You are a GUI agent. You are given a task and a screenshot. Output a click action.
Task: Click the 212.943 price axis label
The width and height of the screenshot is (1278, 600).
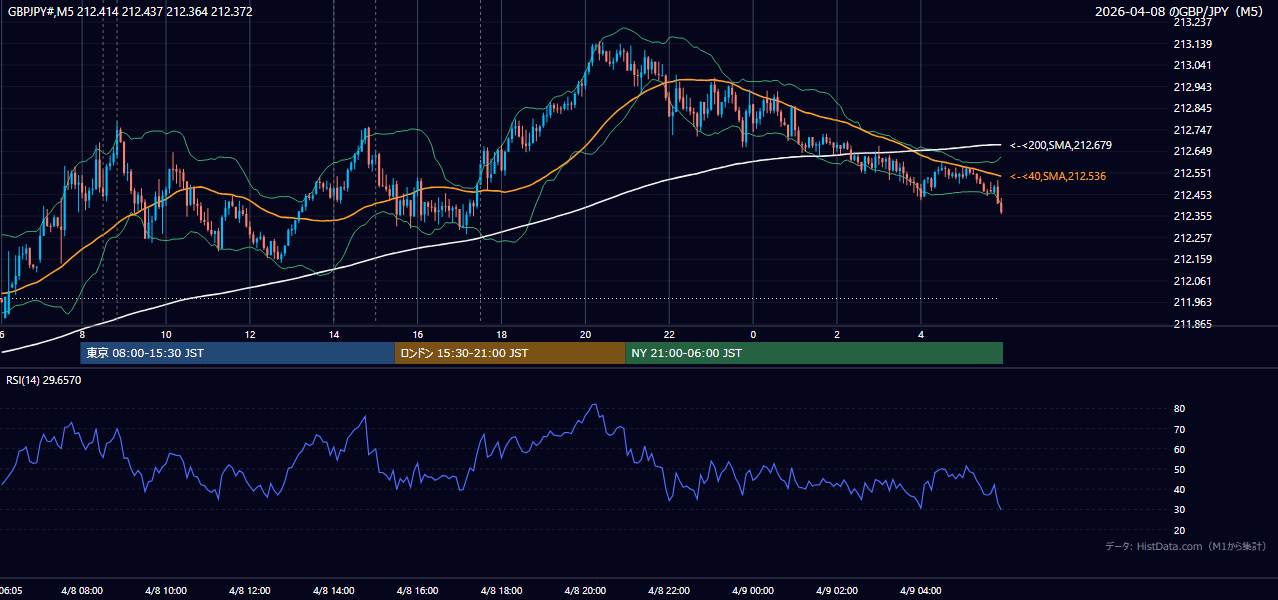click(1193, 87)
